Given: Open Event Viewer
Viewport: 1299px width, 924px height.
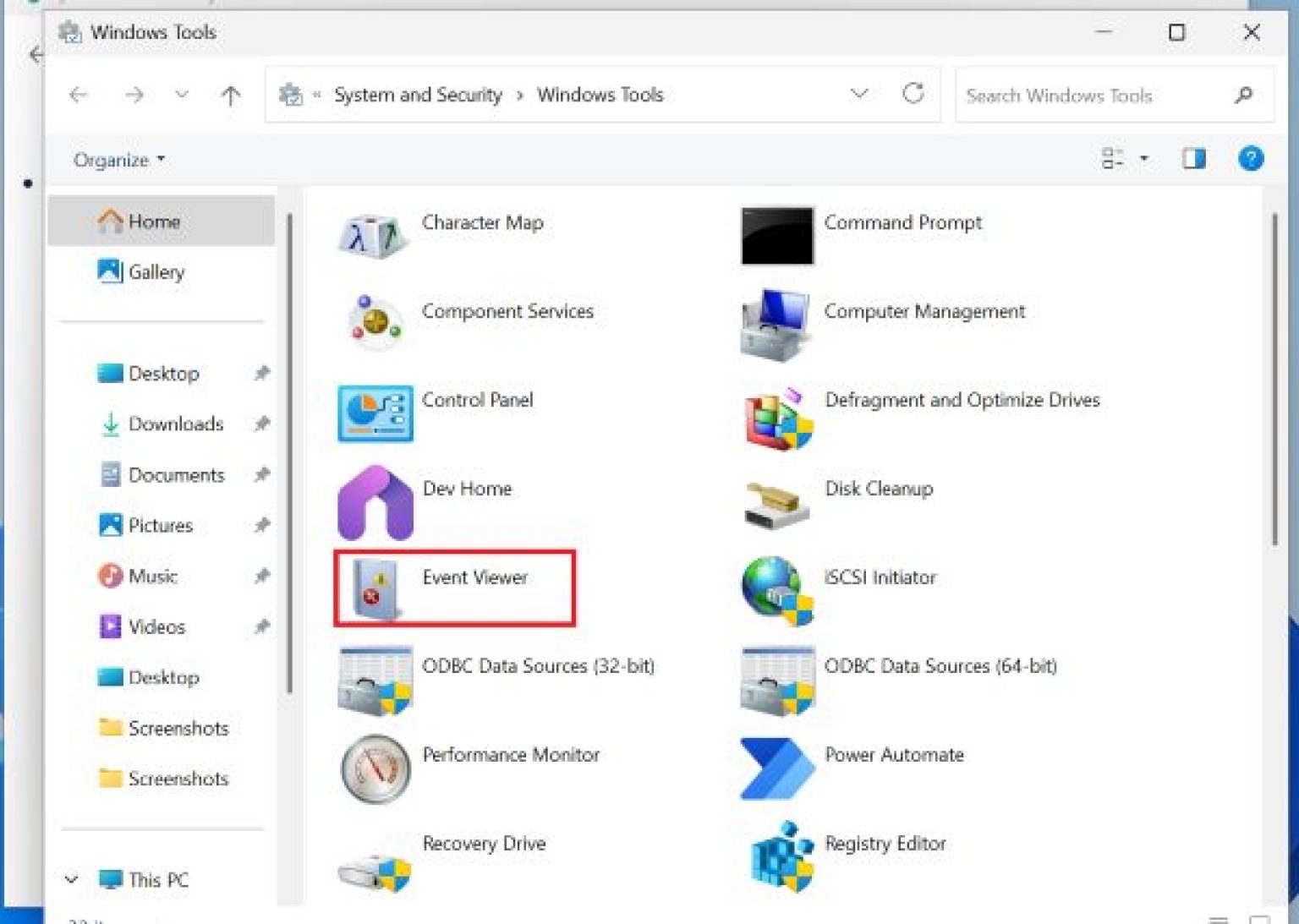Looking at the screenshot, I should point(474,578).
